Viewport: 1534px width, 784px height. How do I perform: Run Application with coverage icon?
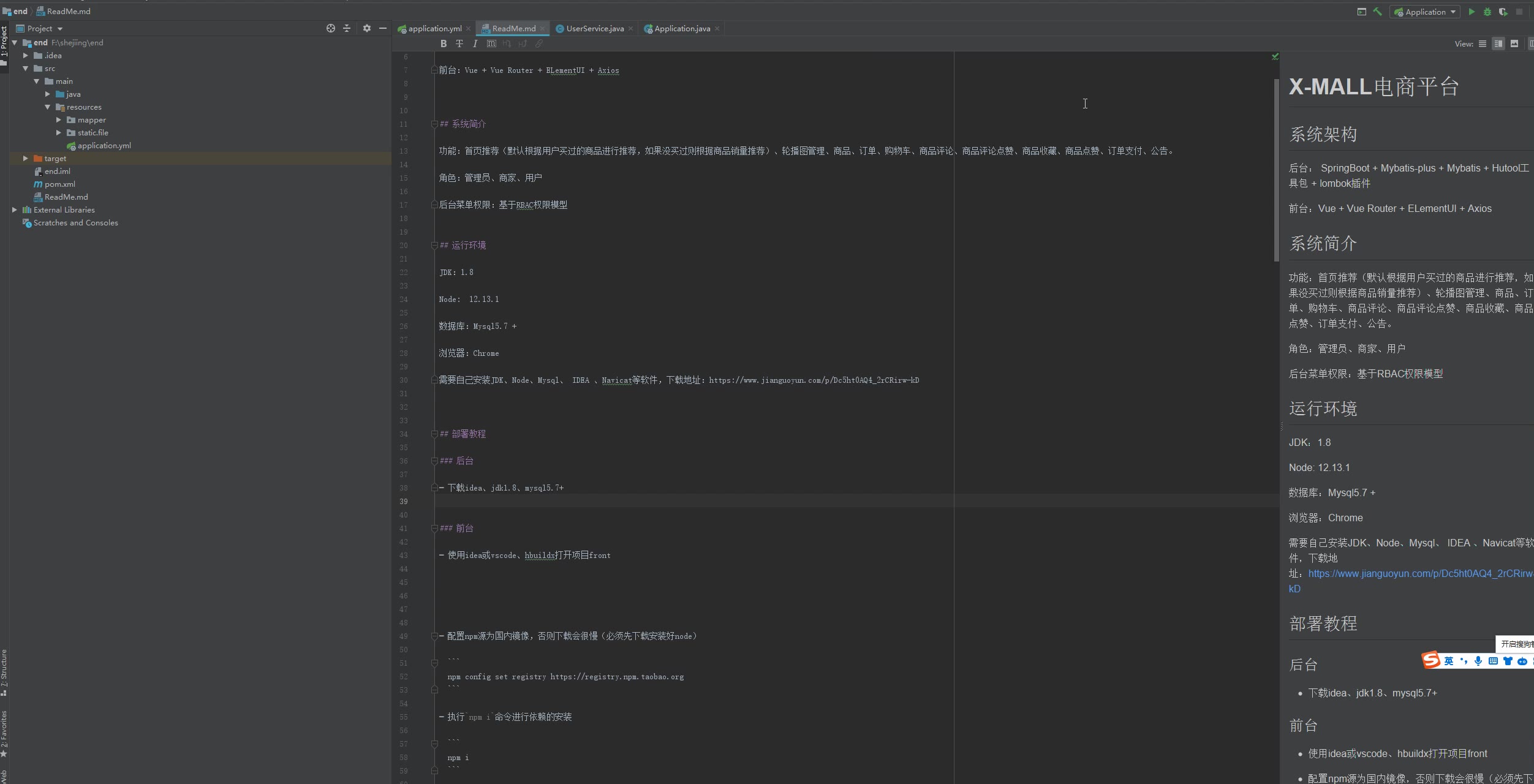click(x=1503, y=12)
